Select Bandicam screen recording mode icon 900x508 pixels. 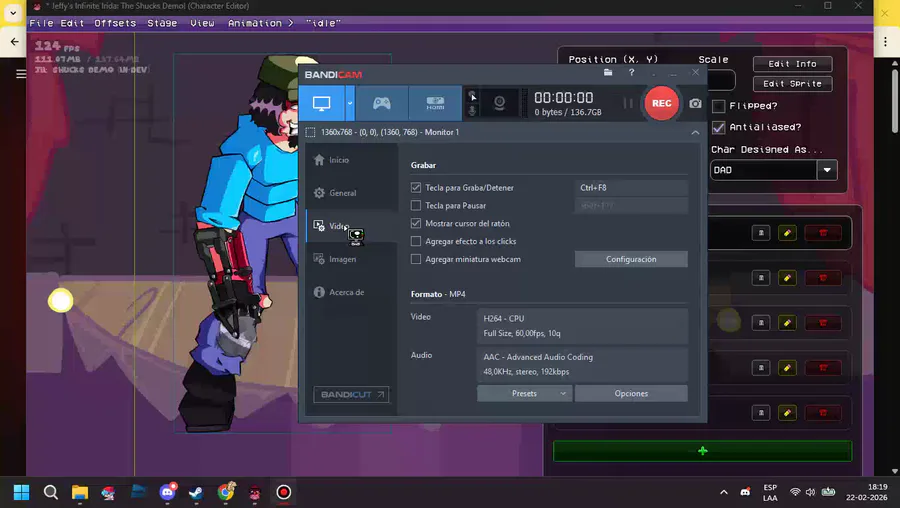[x=321, y=103]
